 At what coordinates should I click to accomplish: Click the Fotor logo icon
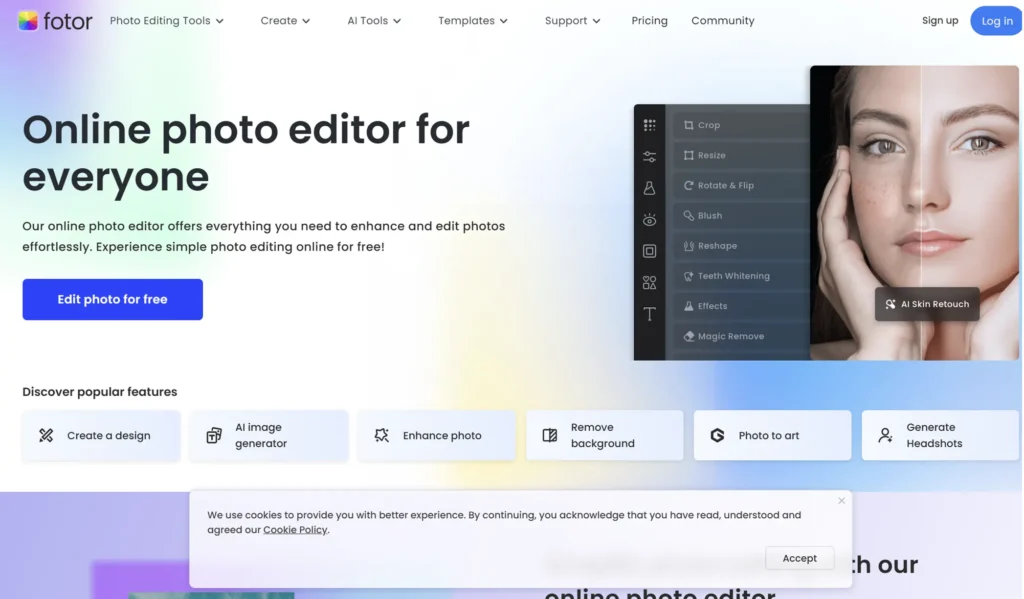[x=28, y=20]
